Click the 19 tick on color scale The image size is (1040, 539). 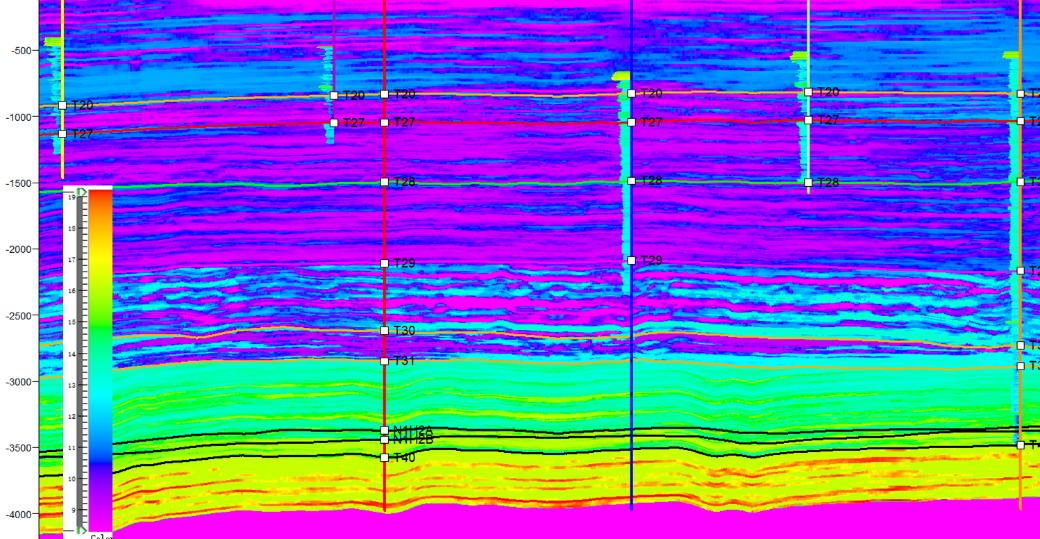click(x=72, y=198)
